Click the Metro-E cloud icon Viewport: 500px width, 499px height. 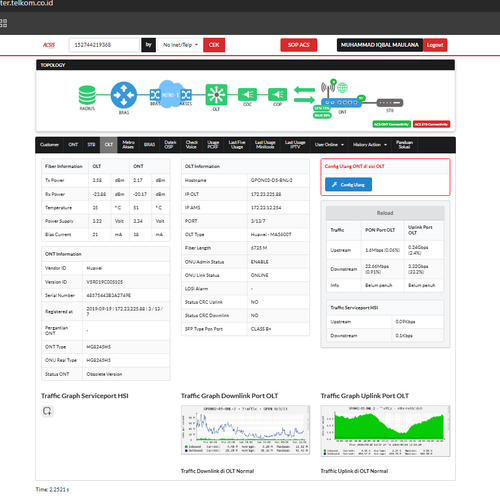[x=170, y=94]
